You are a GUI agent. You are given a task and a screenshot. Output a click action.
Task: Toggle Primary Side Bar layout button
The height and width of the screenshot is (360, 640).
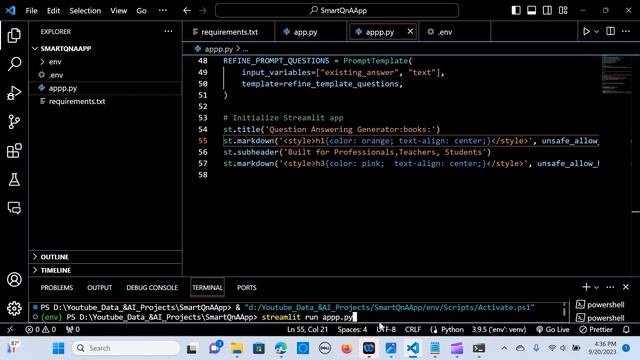point(516,10)
